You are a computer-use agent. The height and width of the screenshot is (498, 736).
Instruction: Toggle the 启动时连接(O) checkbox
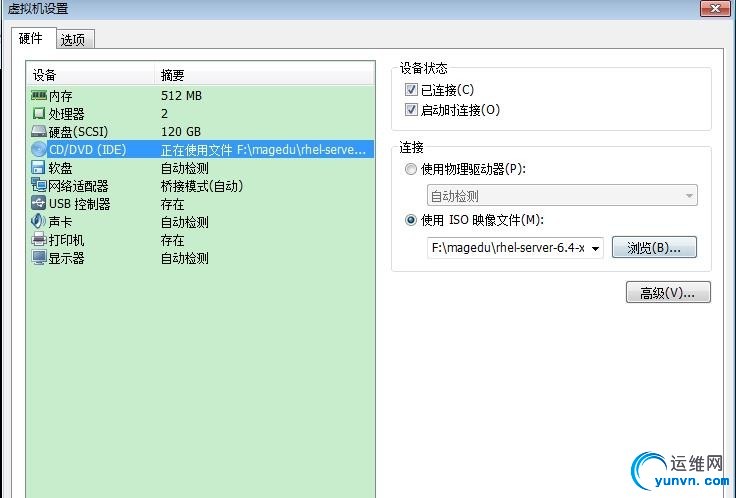(411, 110)
